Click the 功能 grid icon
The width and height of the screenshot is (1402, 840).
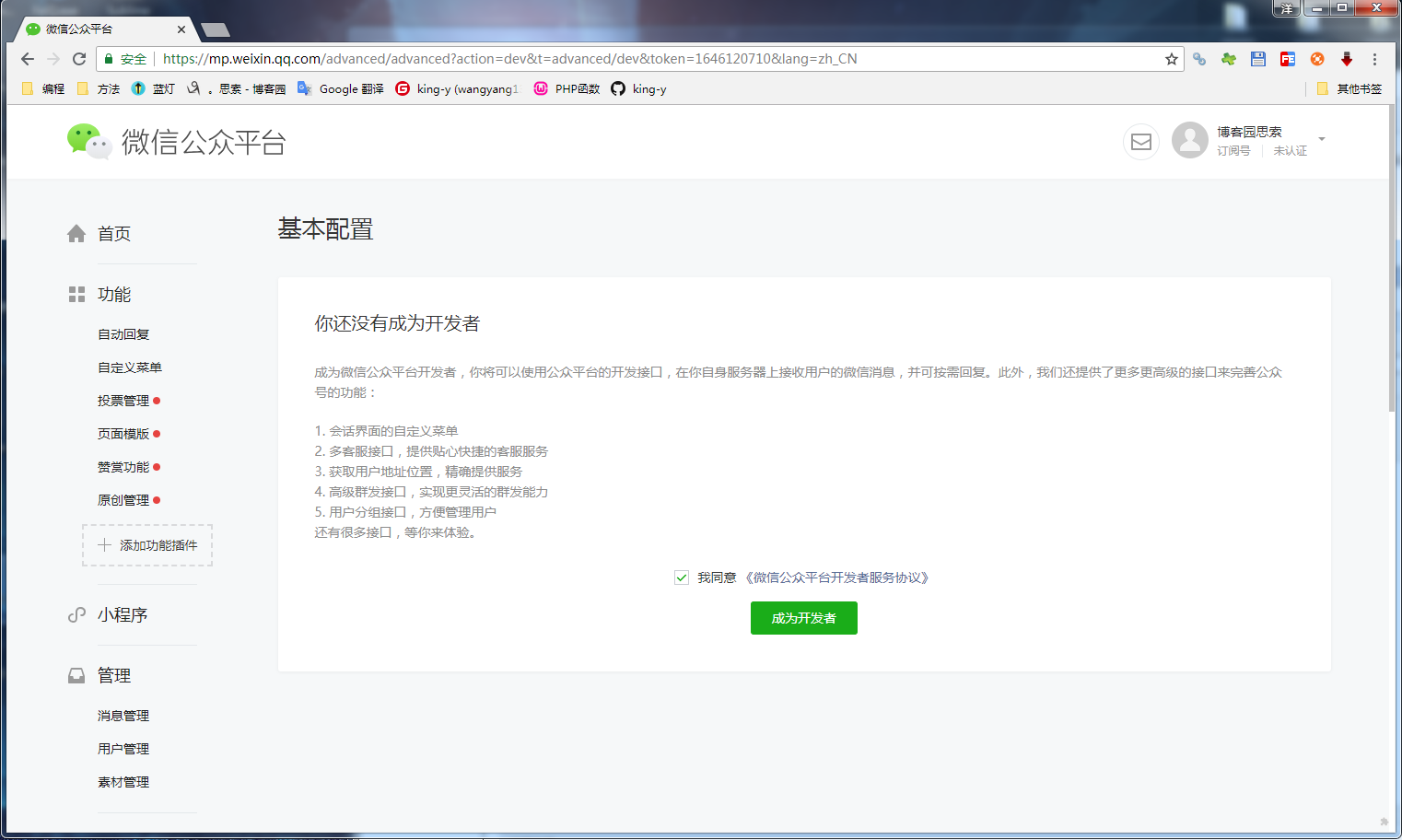click(x=76, y=295)
